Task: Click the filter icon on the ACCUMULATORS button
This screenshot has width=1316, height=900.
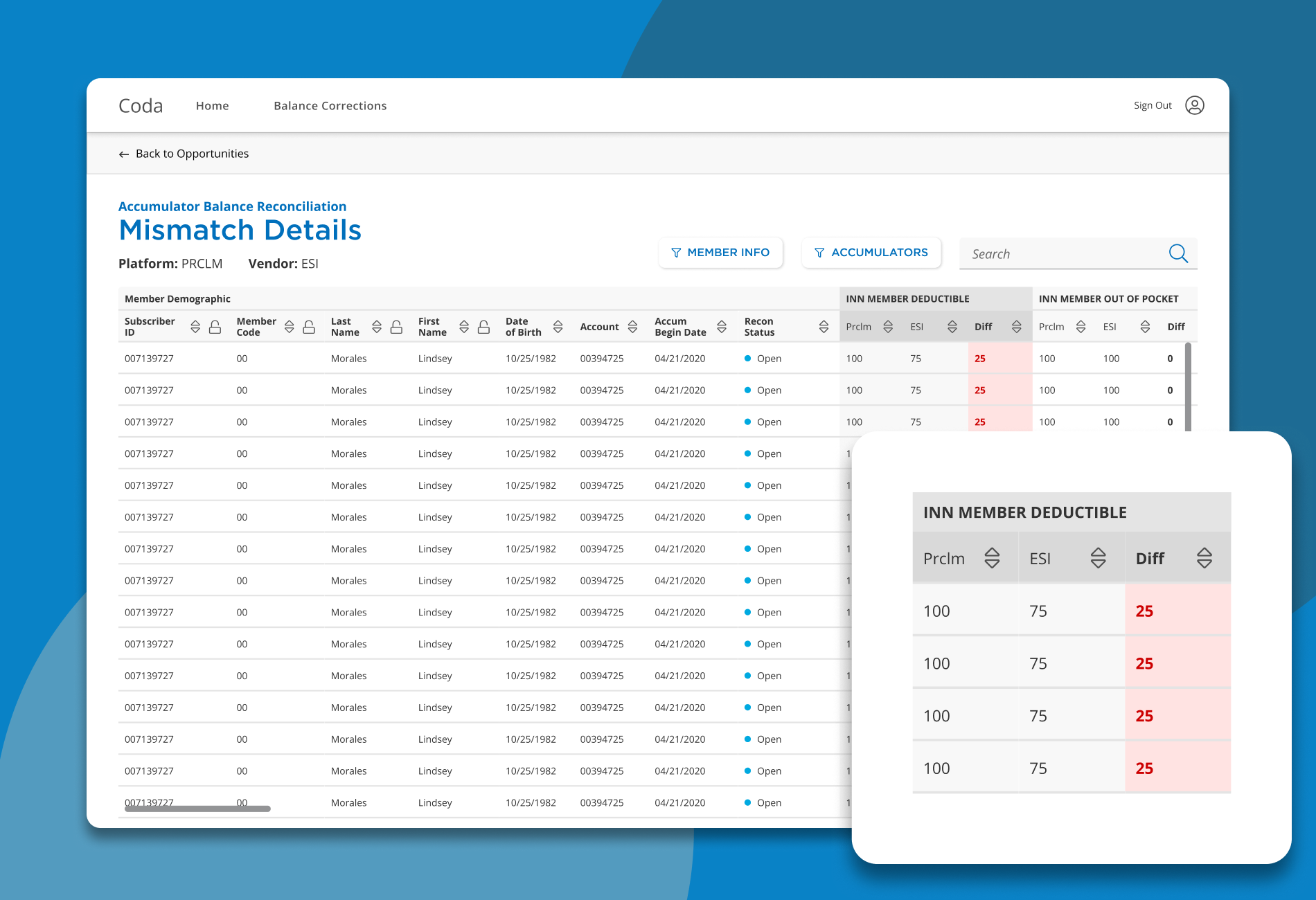Action: point(819,253)
